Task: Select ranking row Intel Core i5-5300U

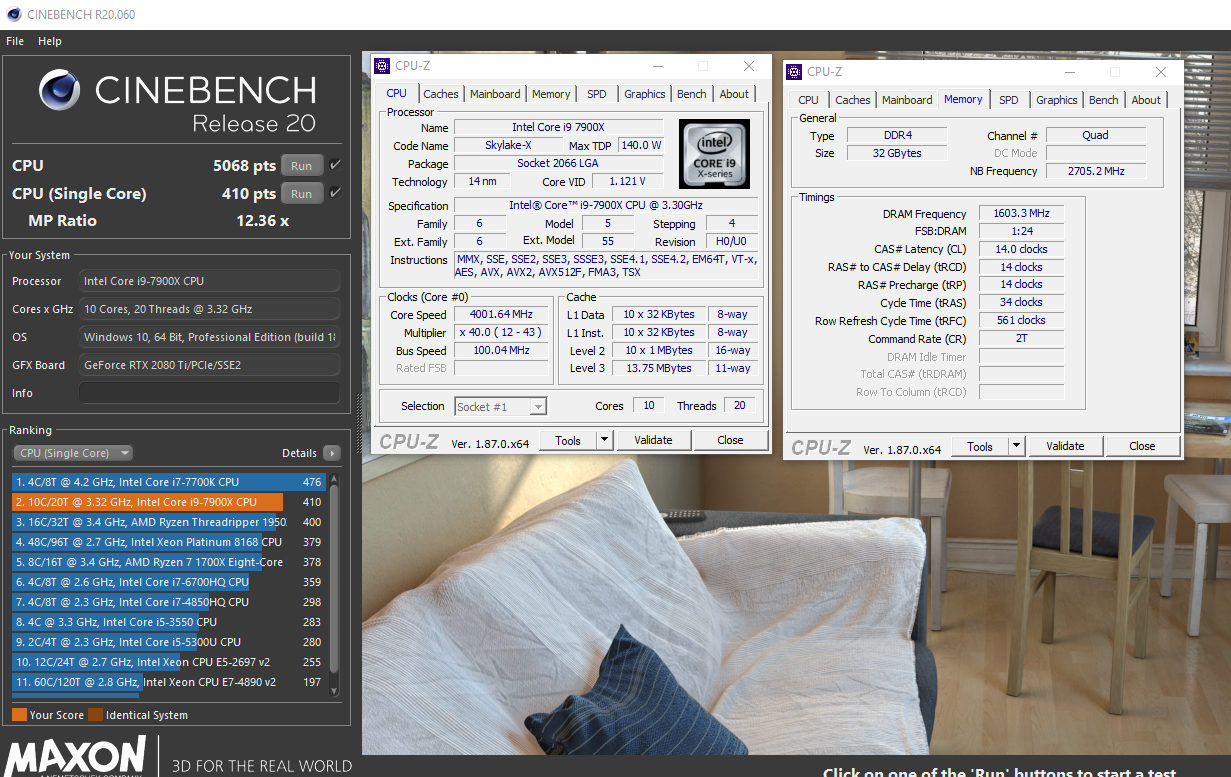Action: click(x=169, y=642)
